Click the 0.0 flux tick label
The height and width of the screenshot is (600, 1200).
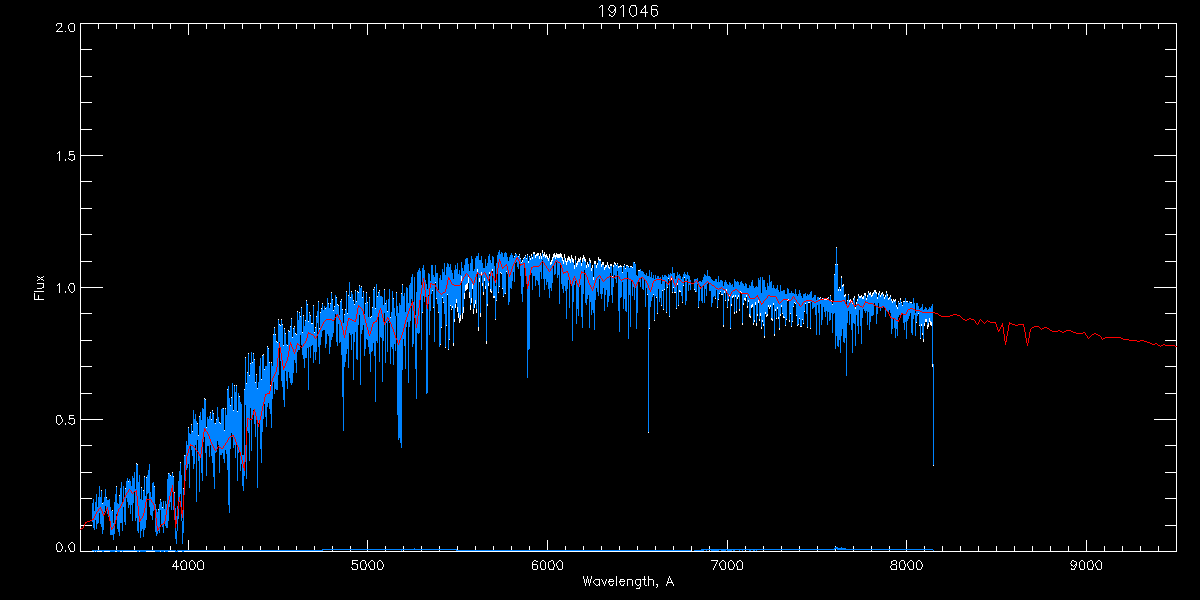(65, 547)
